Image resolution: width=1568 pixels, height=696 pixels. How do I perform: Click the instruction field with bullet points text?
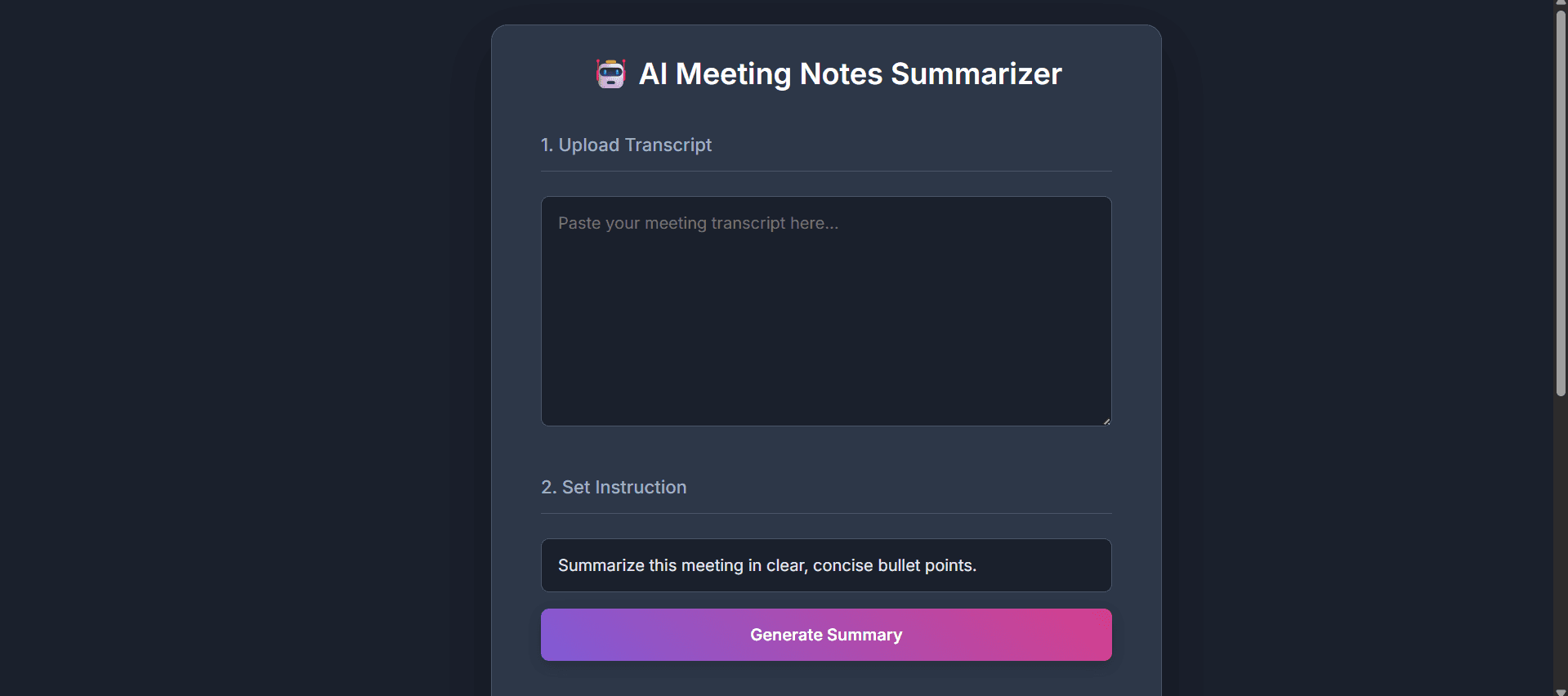click(826, 564)
